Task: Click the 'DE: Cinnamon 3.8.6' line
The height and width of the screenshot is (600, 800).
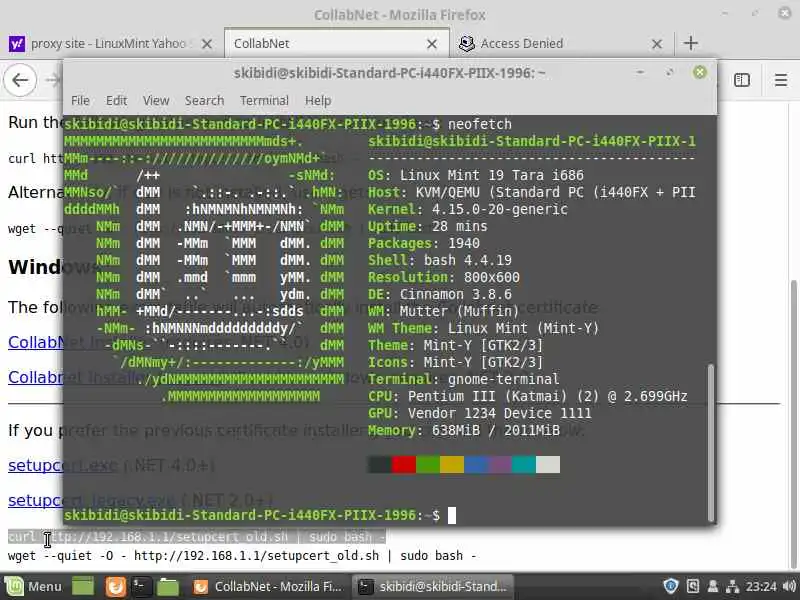Action: click(x=440, y=294)
